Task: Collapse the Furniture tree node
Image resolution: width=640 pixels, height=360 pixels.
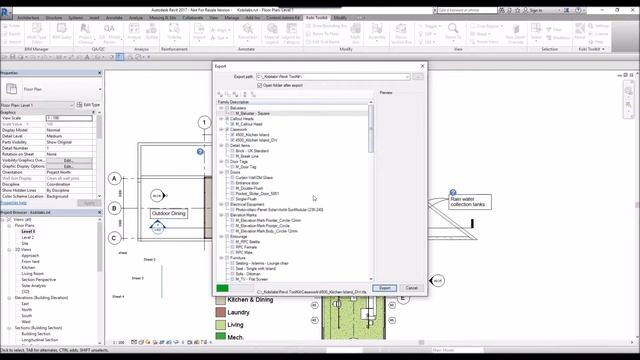Action: pos(221,258)
